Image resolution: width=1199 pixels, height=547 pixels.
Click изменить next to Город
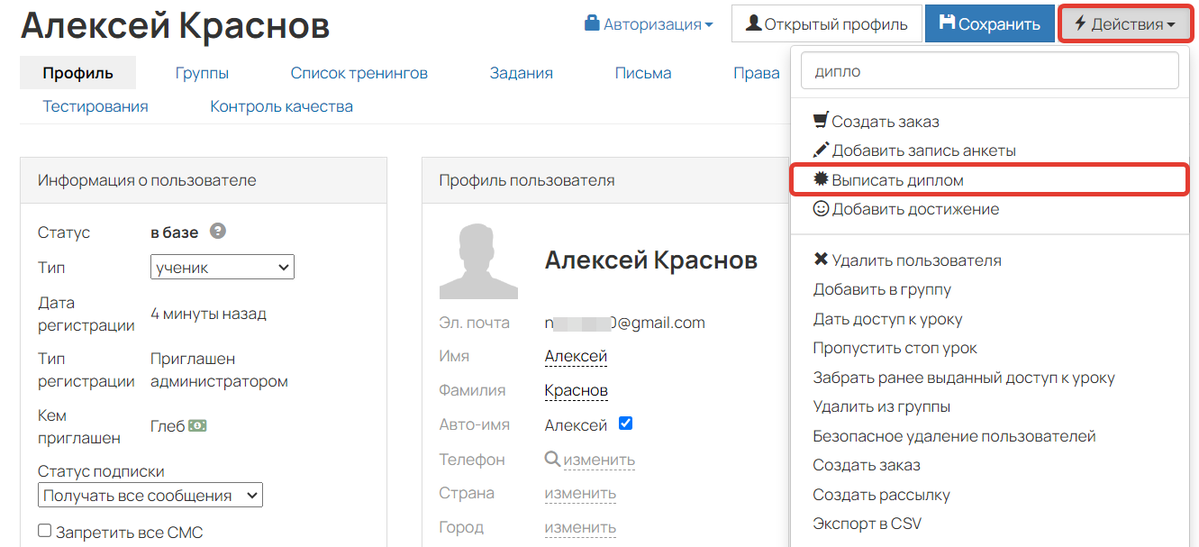[x=580, y=527]
